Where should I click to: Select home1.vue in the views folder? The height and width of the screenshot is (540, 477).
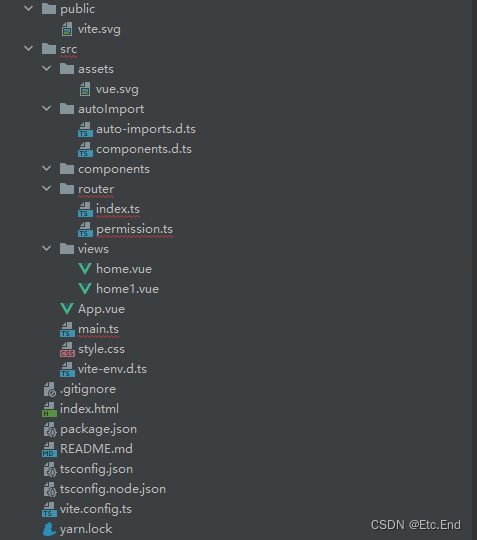pyautogui.click(x=127, y=289)
